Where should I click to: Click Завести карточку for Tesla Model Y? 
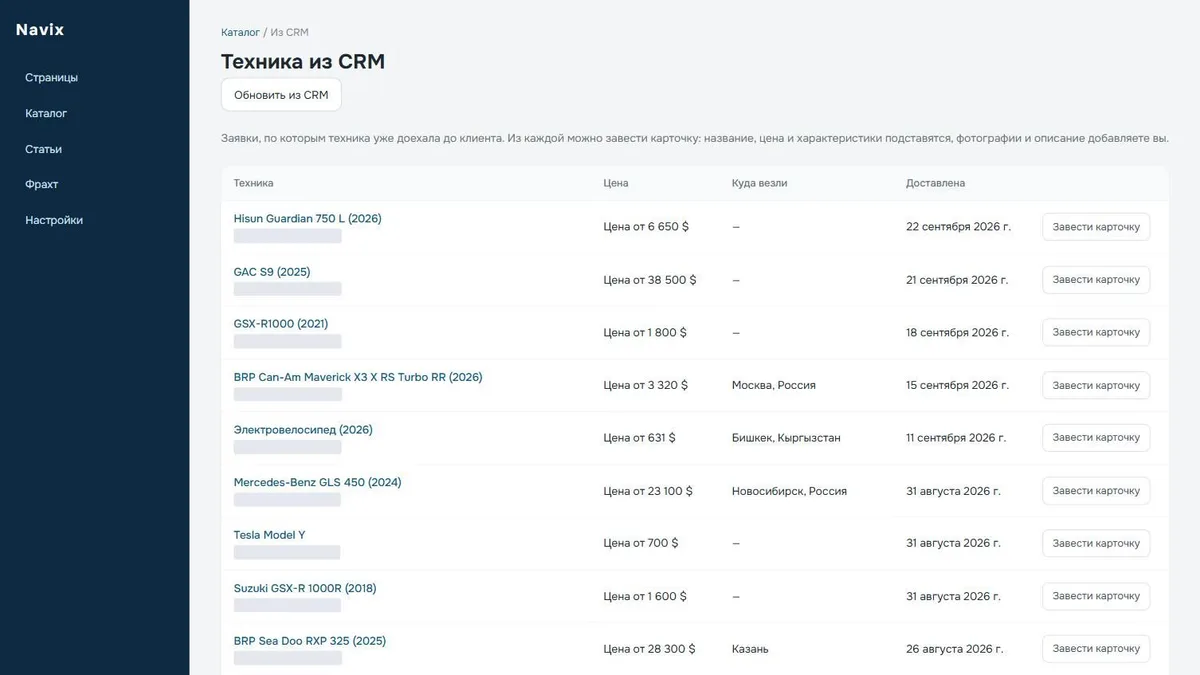point(1096,543)
